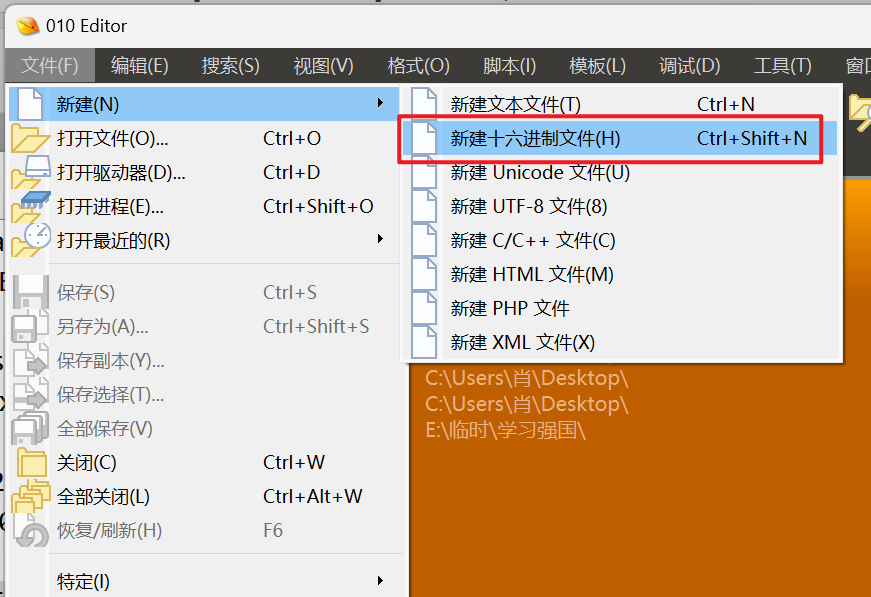Open the 视图(V) menu
Image resolution: width=871 pixels, height=597 pixels.
click(323, 66)
